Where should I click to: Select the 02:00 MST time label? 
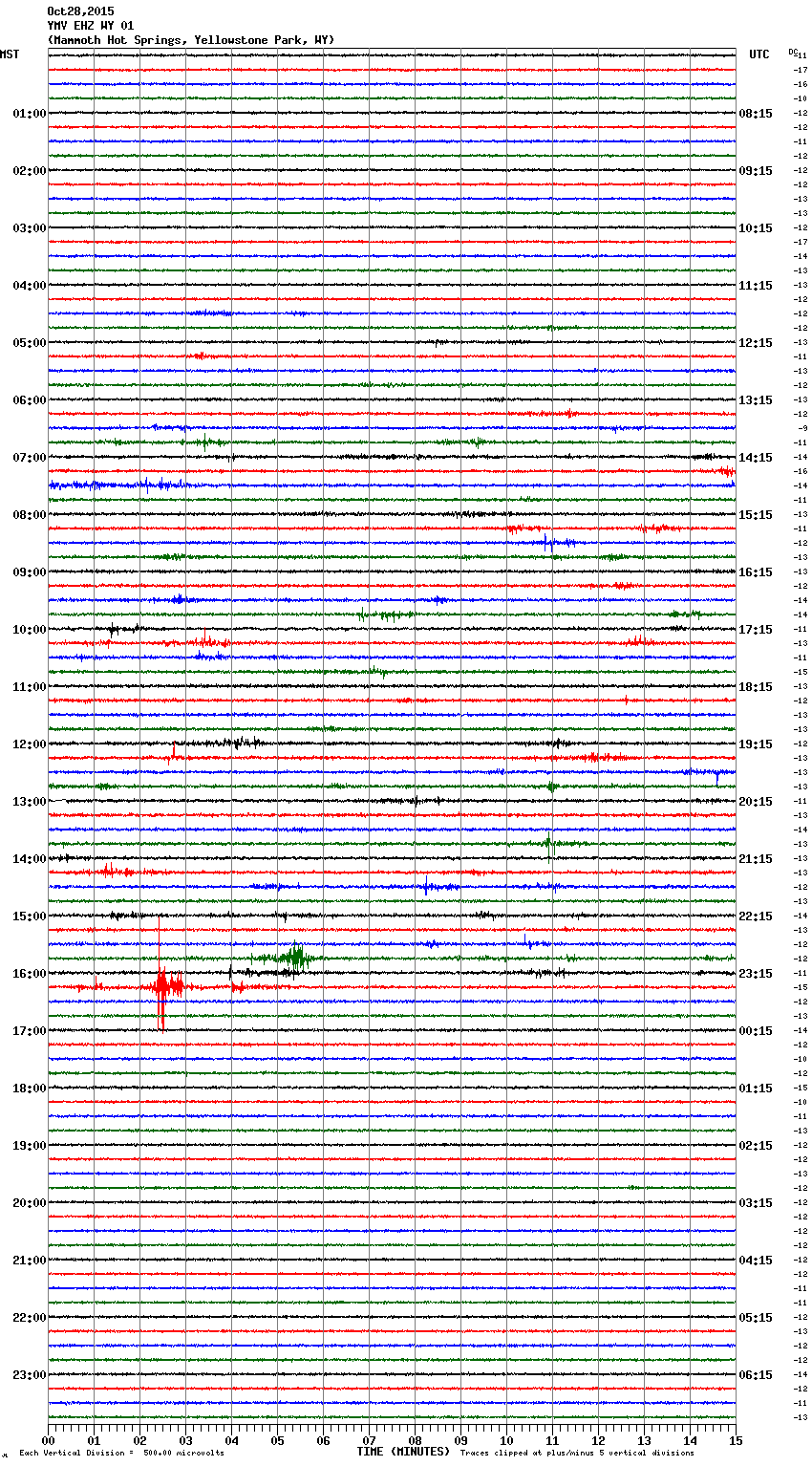coord(30,171)
